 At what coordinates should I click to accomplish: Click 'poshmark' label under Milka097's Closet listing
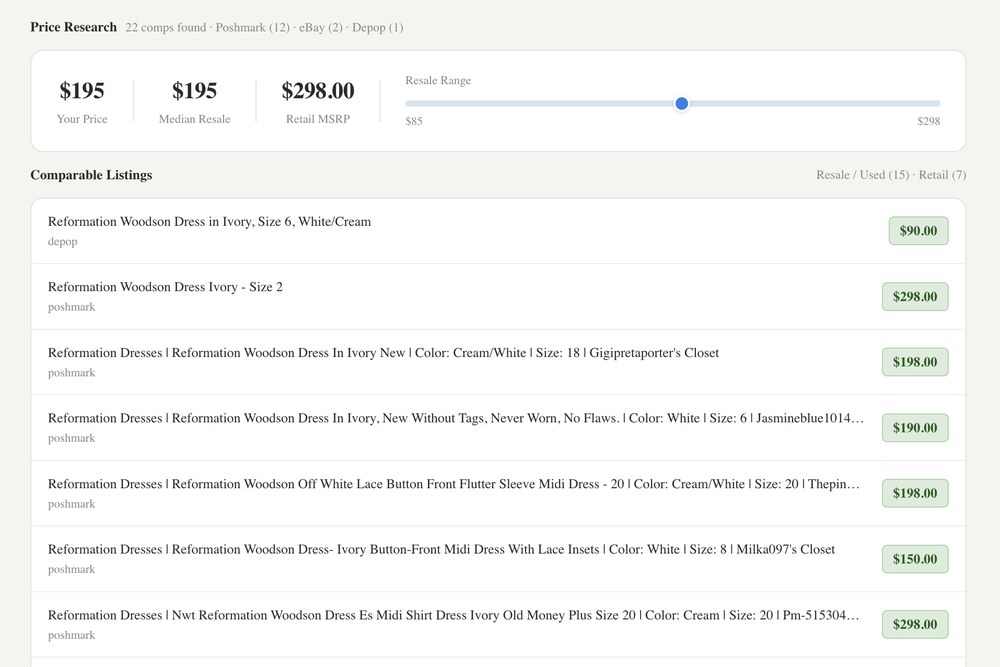coord(71,569)
